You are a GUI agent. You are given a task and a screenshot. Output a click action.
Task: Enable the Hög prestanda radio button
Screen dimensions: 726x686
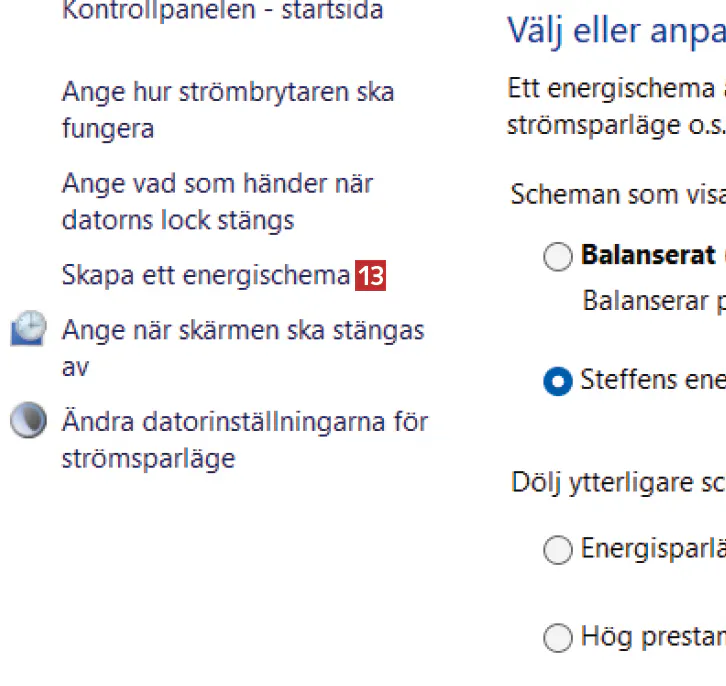tap(558, 637)
